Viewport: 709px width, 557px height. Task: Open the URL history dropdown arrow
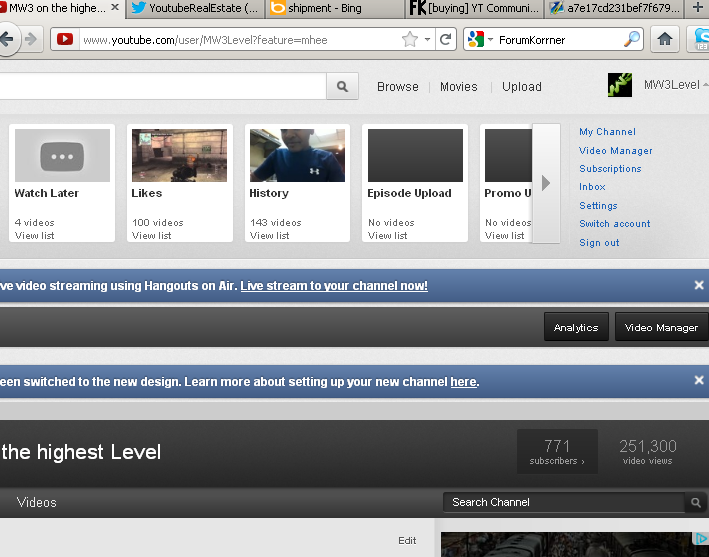(427, 40)
